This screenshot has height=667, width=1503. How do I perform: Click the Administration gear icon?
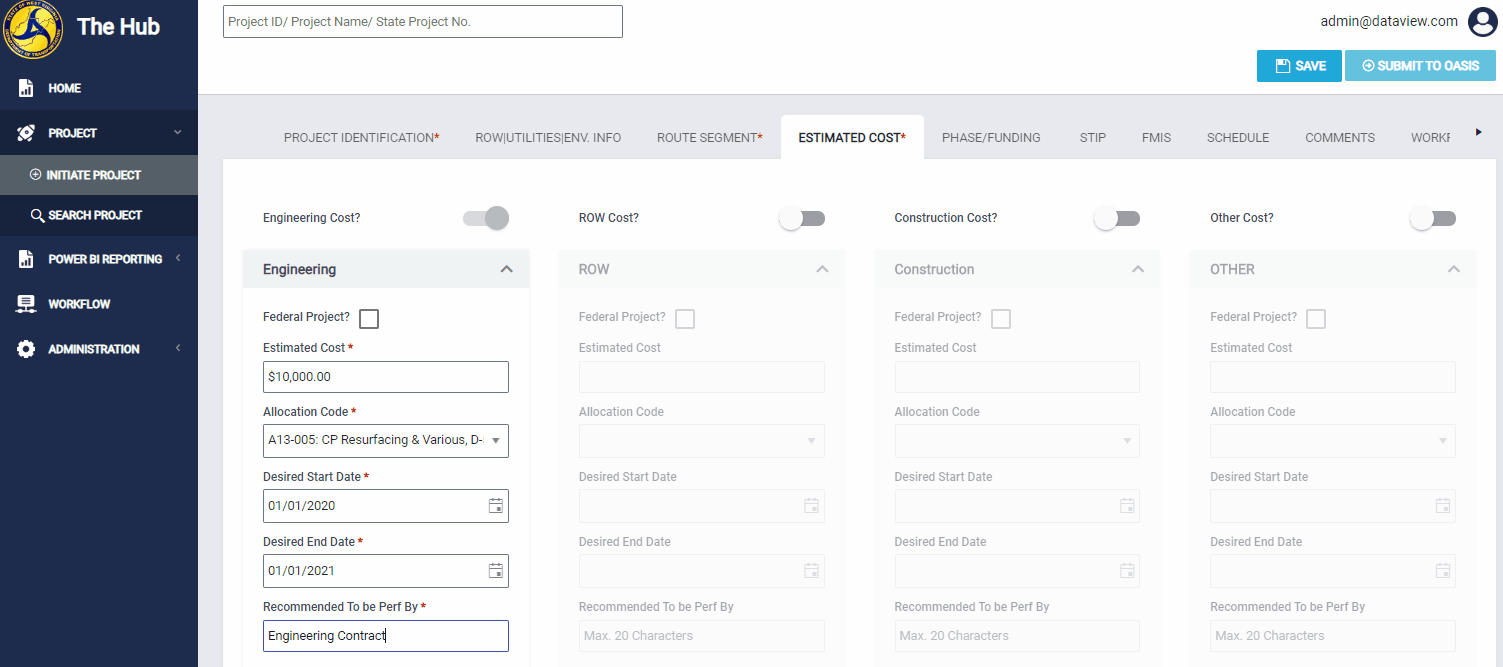(x=26, y=349)
